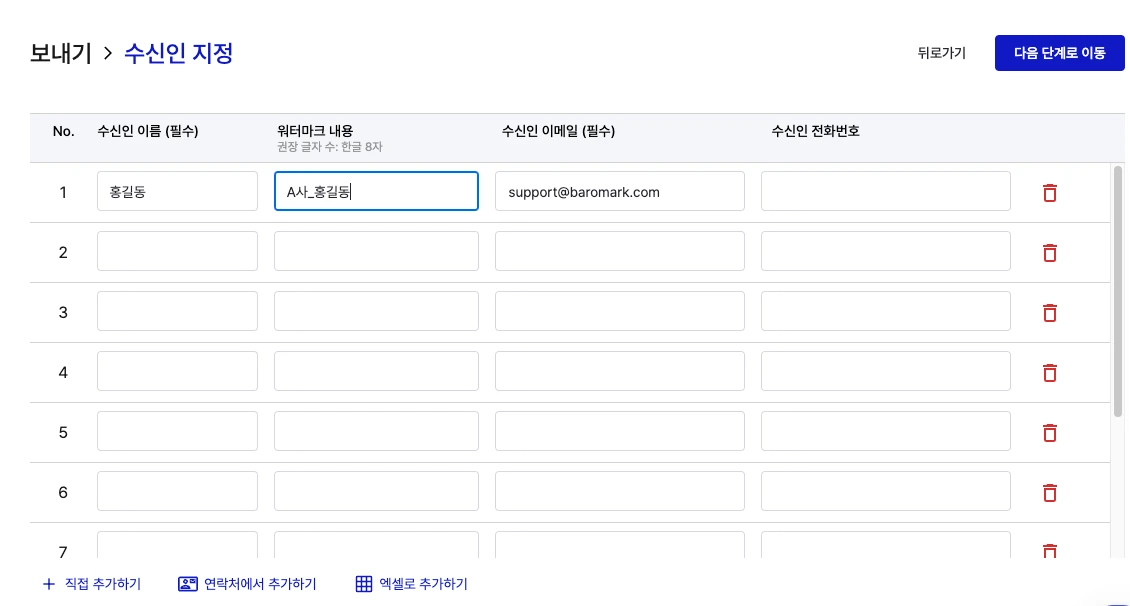Delete row 6 with the trash icon

click(1049, 492)
